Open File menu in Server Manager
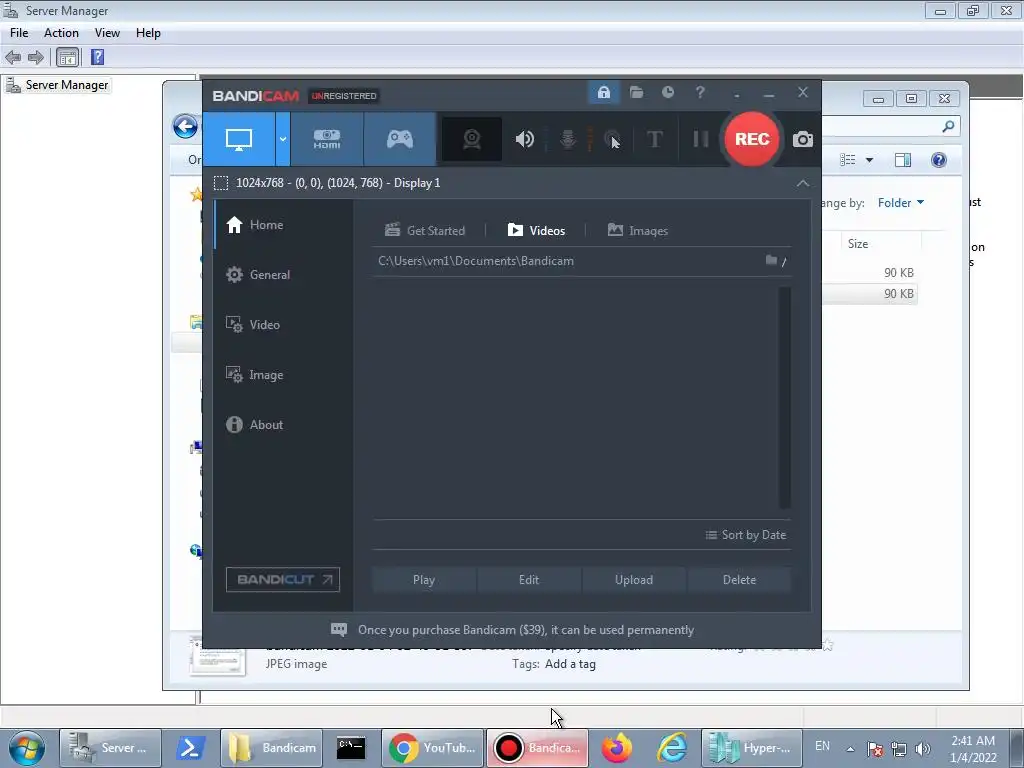1024x768 pixels. point(19,33)
